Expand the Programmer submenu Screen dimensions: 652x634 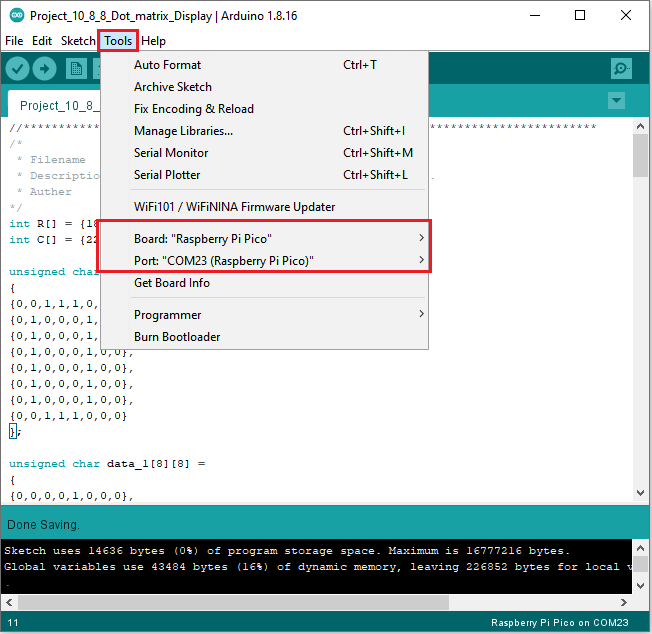point(264,315)
